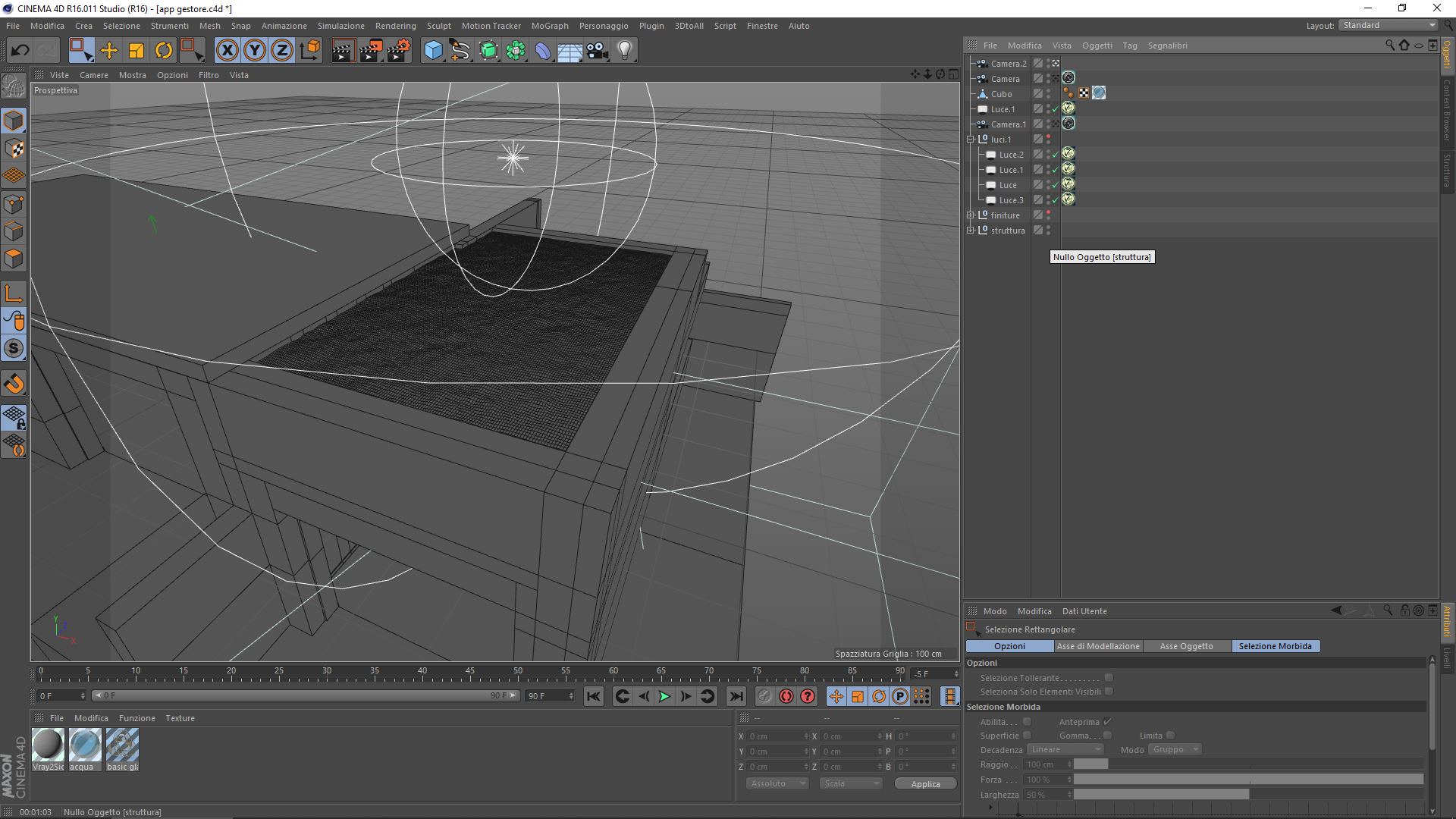Toggle the X axis lock icon
This screenshot has width=1456, height=819.
(227, 51)
